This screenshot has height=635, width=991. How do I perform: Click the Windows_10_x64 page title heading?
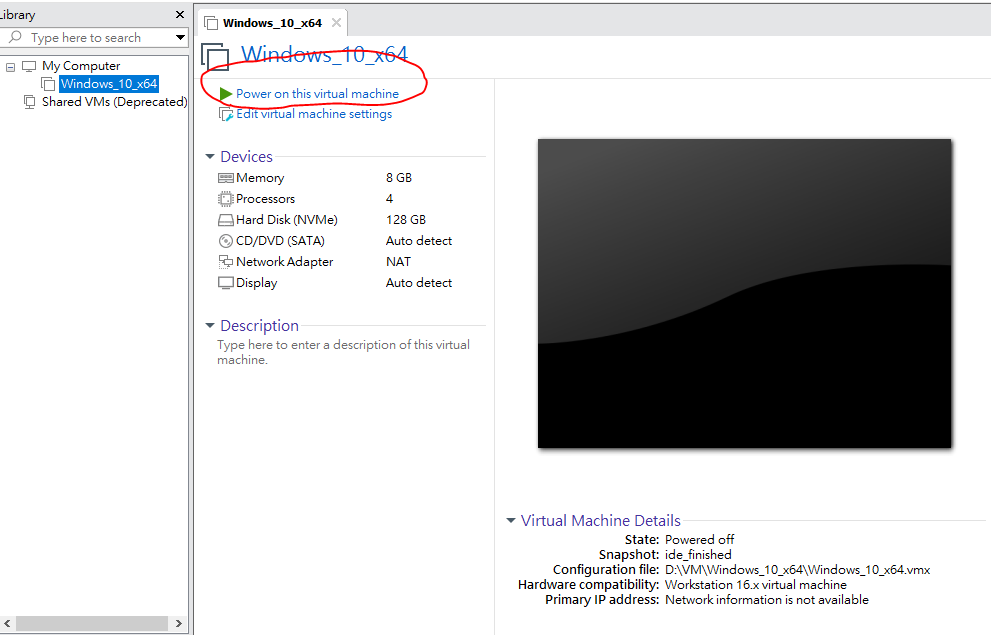point(325,54)
